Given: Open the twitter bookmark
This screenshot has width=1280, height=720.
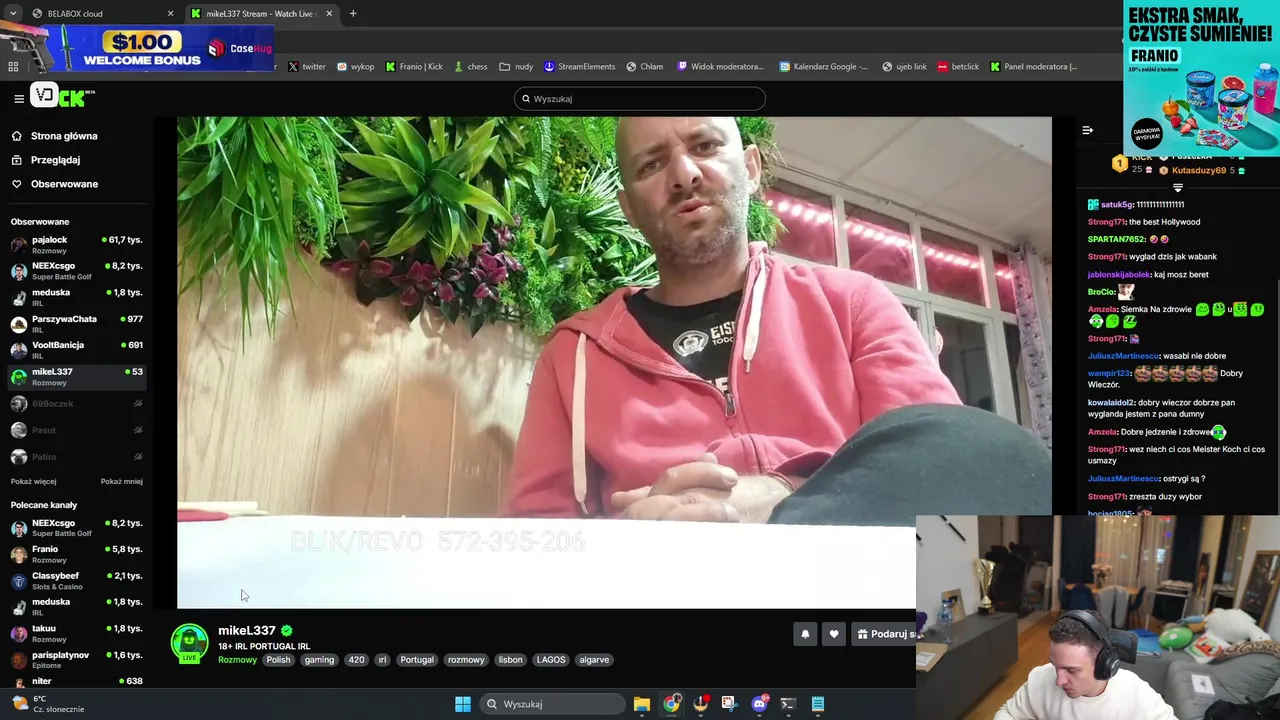Looking at the screenshot, I should 306,67.
